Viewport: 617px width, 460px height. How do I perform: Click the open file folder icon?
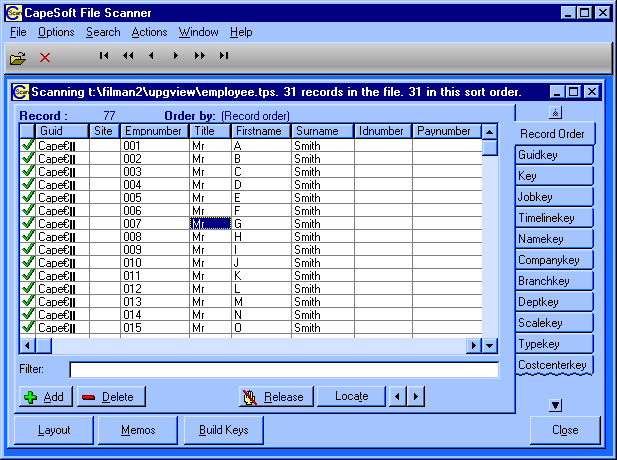[x=18, y=58]
